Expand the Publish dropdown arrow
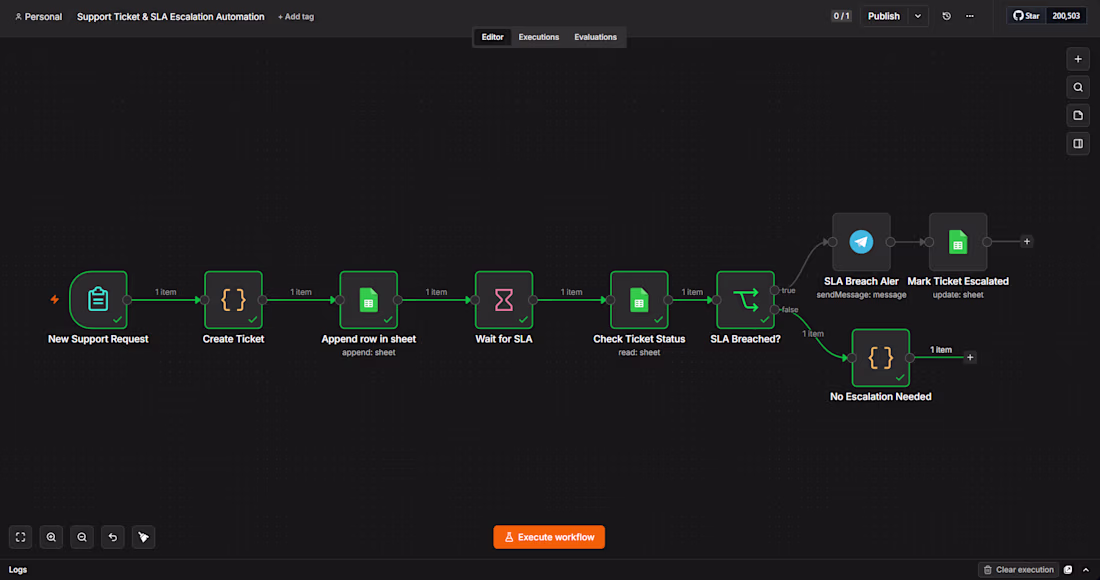 coord(918,16)
